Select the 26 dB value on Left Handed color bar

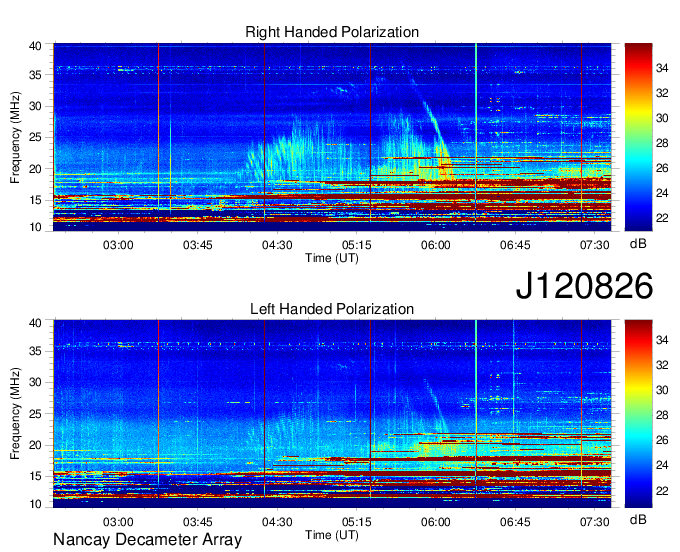(662, 440)
